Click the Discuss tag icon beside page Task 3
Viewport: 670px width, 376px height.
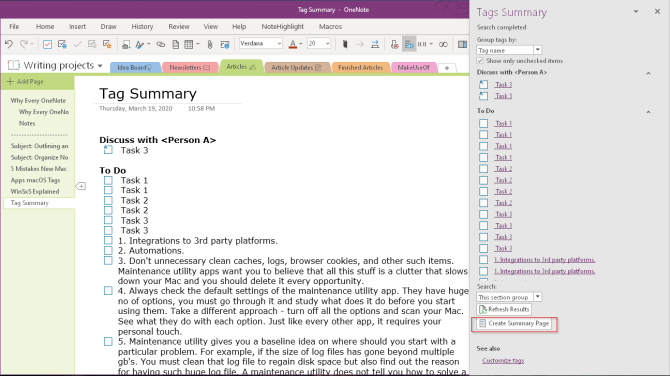tap(108, 150)
